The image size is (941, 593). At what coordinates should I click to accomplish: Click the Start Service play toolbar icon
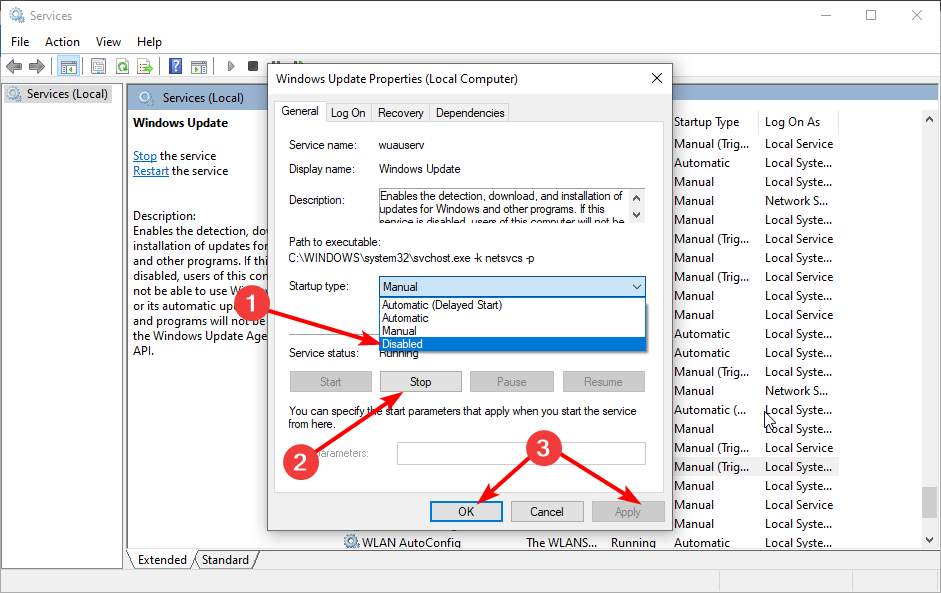230,66
